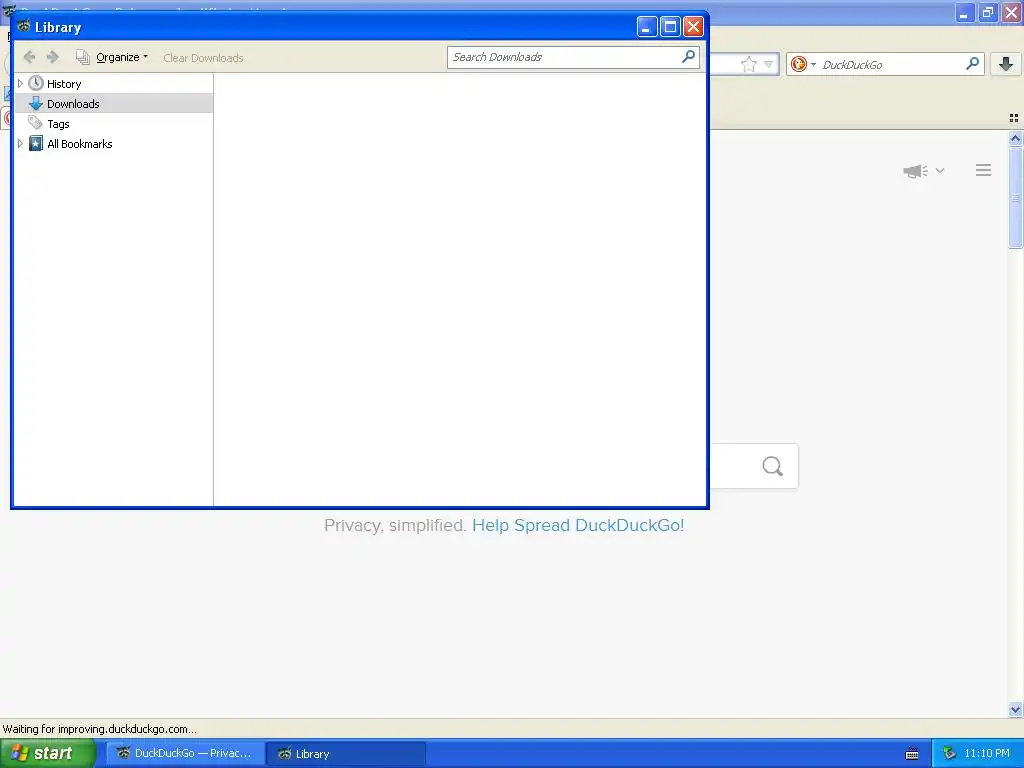Go forward in Library window
Viewport: 1024px width, 768px height.
[52, 57]
